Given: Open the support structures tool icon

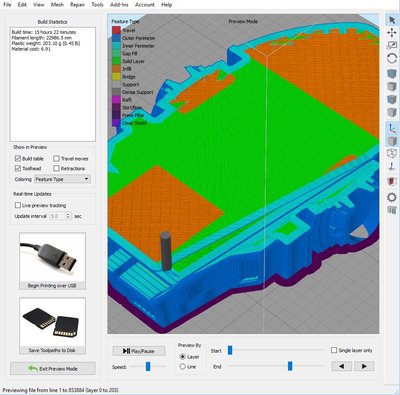Looking at the screenshot, I should point(392,210).
